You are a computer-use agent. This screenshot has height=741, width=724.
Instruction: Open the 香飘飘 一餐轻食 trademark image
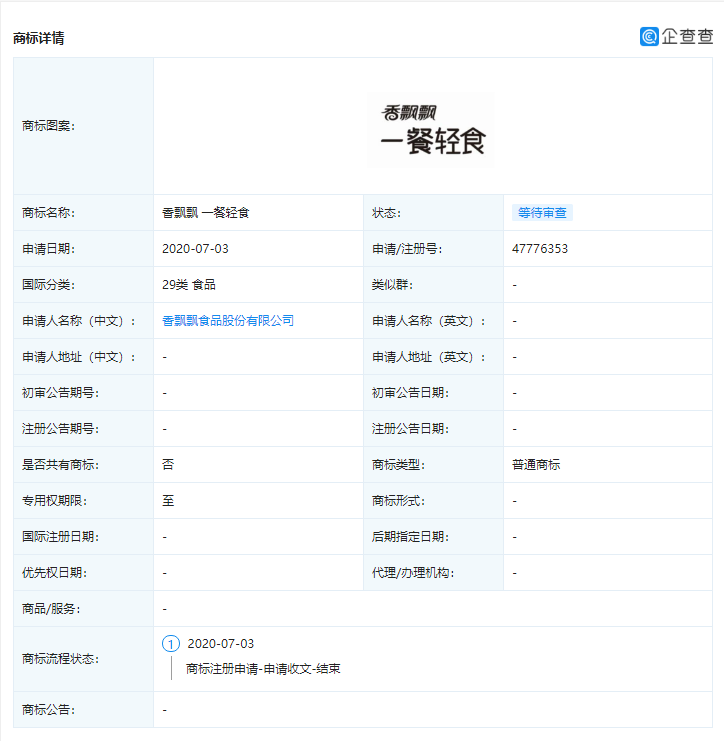pos(432,128)
